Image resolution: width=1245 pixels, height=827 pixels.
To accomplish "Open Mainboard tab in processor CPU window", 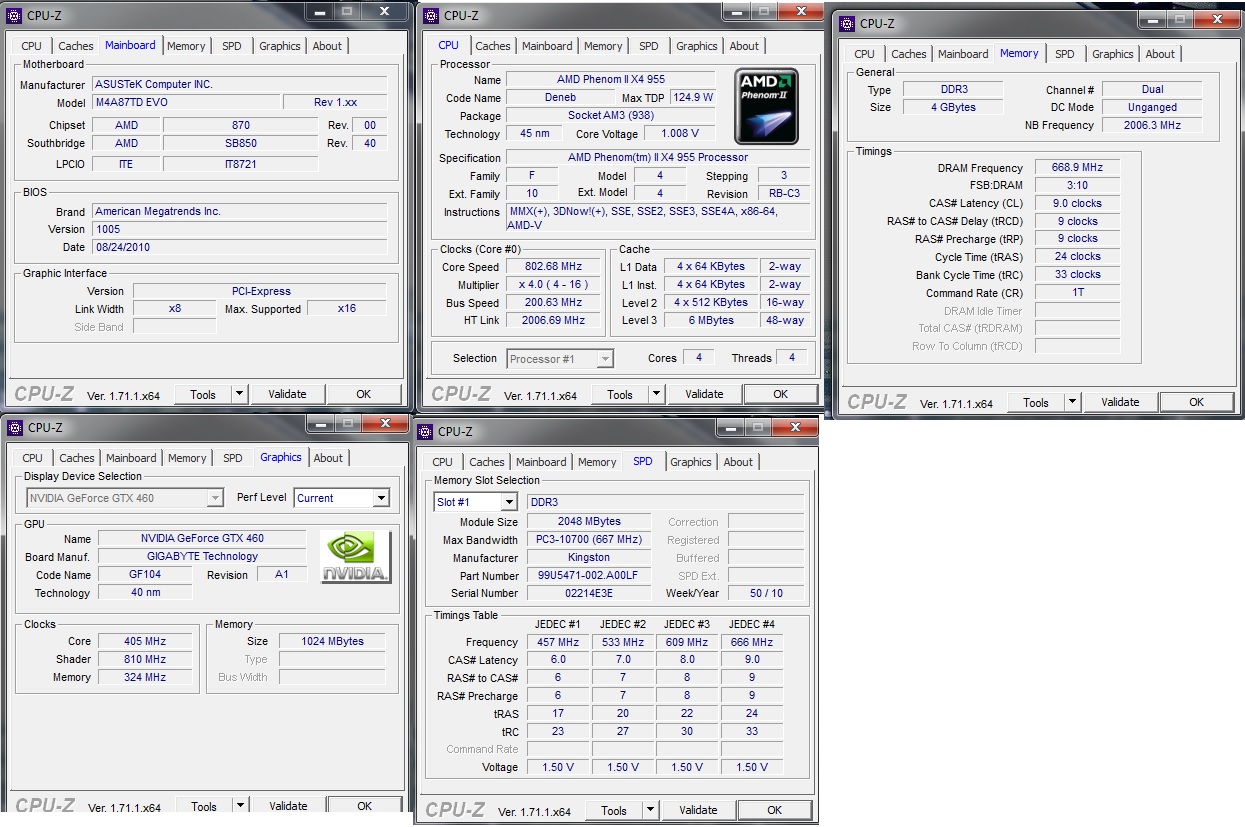I will [x=547, y=46].
